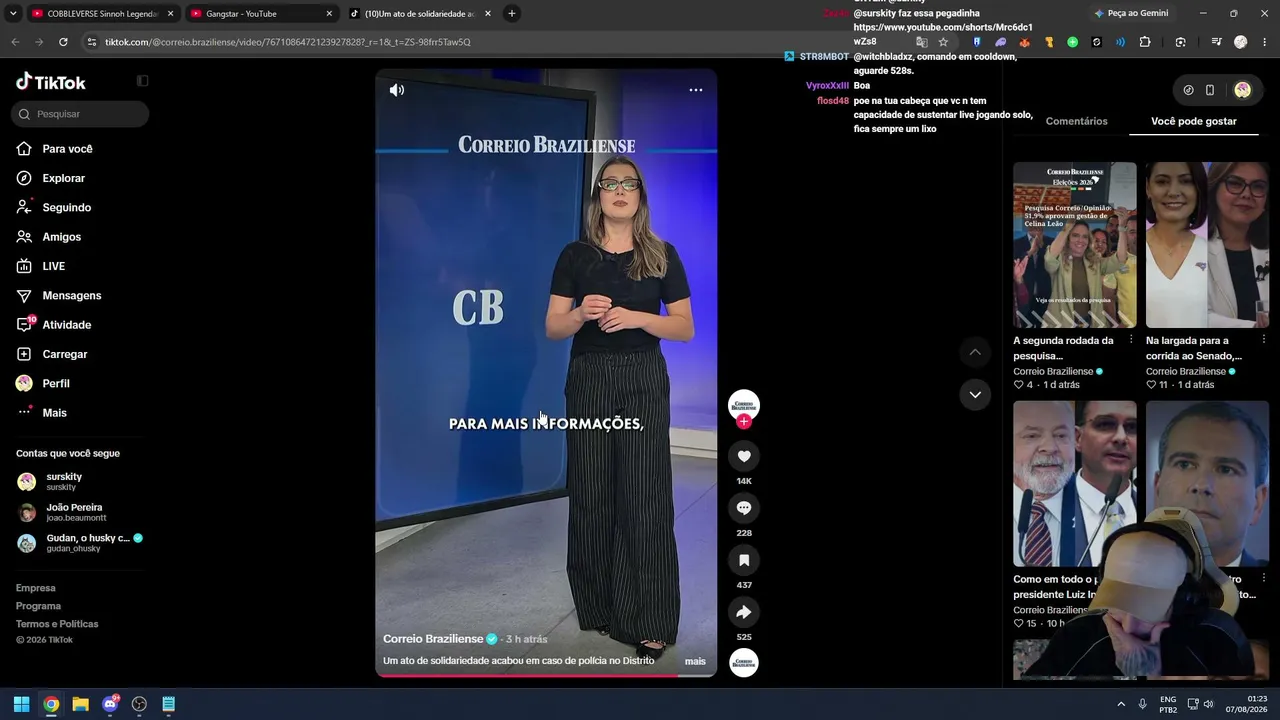Open Correio Braziliense profile from video caption
The height and width of the screenshot is (720, 1280).
tap(433, 639)
